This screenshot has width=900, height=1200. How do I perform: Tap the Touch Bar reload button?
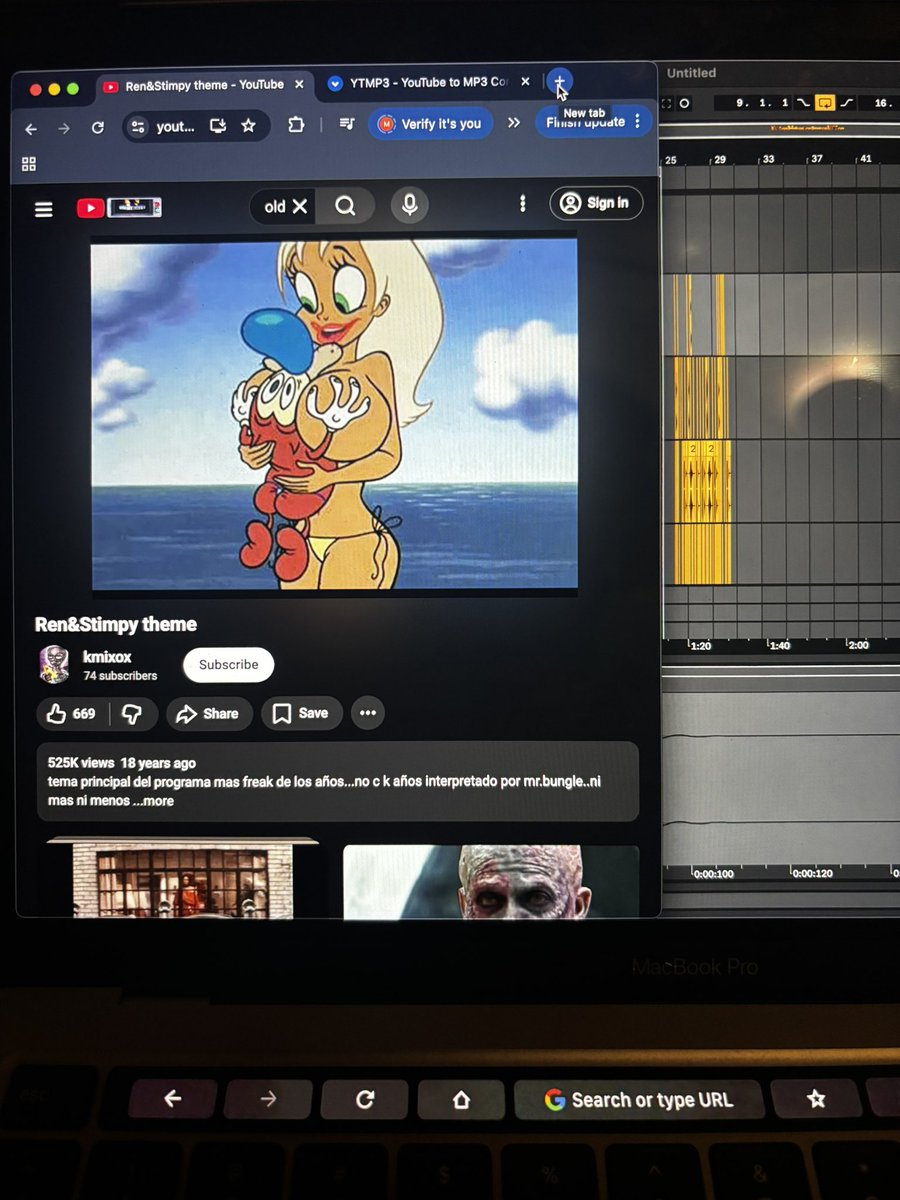pyautogui.click(x=365, y=1099)
